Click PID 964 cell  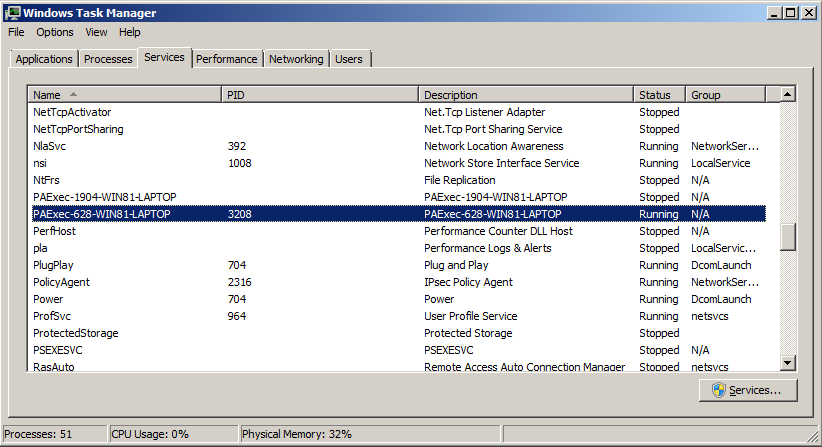[x=237, y=316]
